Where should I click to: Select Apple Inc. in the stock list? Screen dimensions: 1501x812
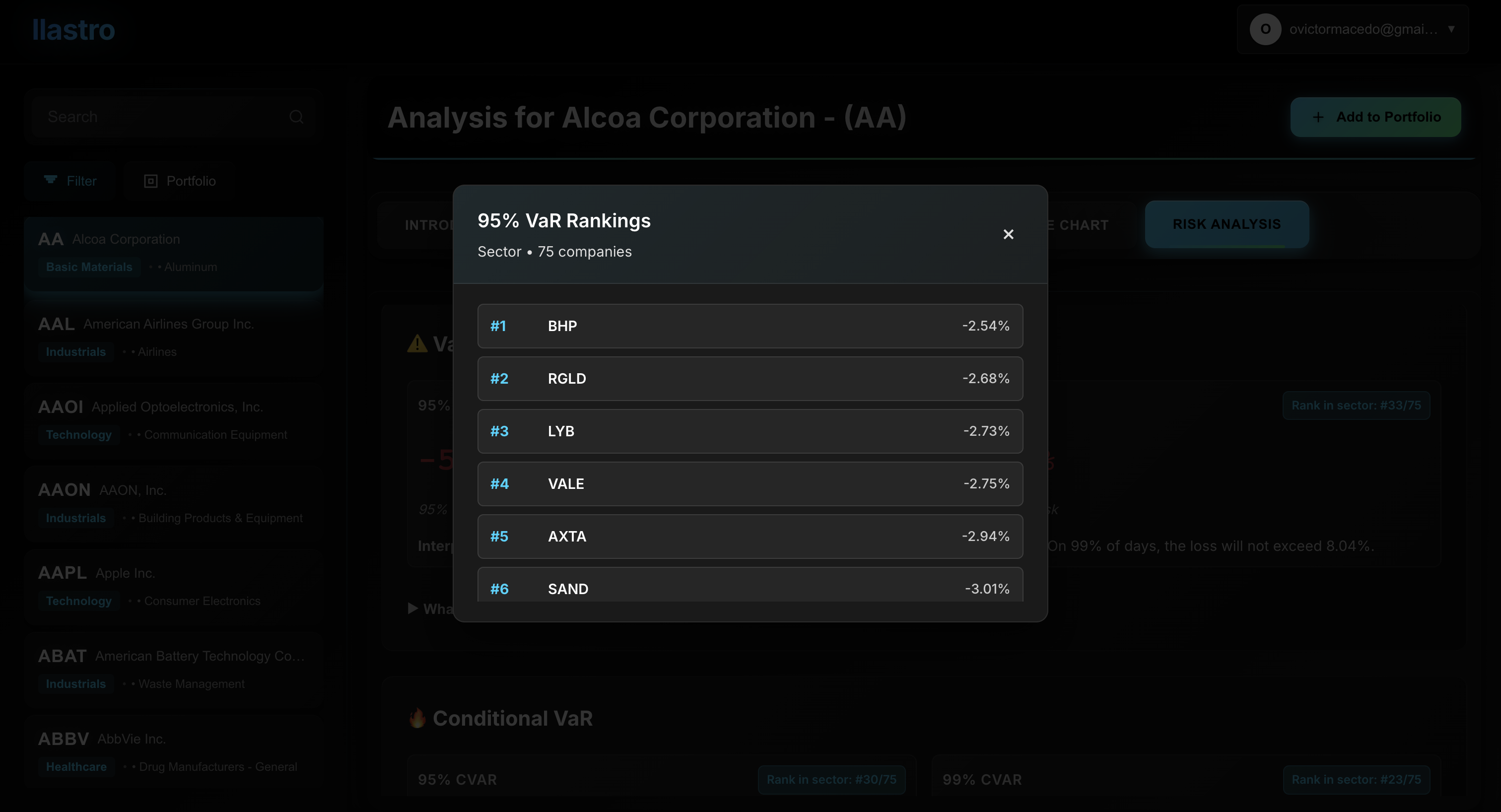point(174,587)
